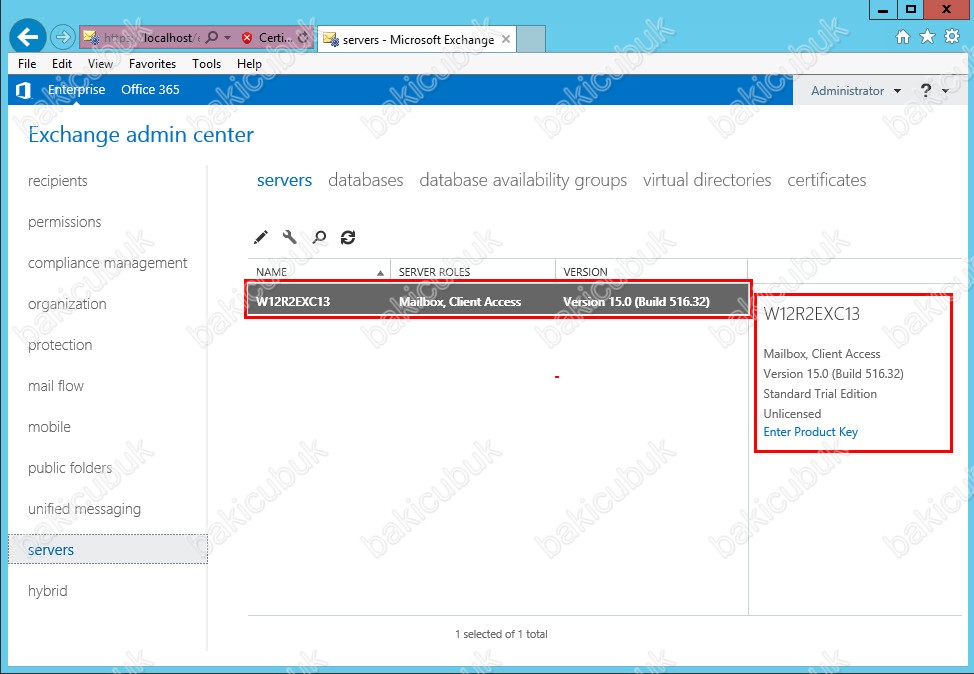974x674 pixels.
Task: Click the wrench configure icon
Action: pyautogui.click(x=289, y=237)
